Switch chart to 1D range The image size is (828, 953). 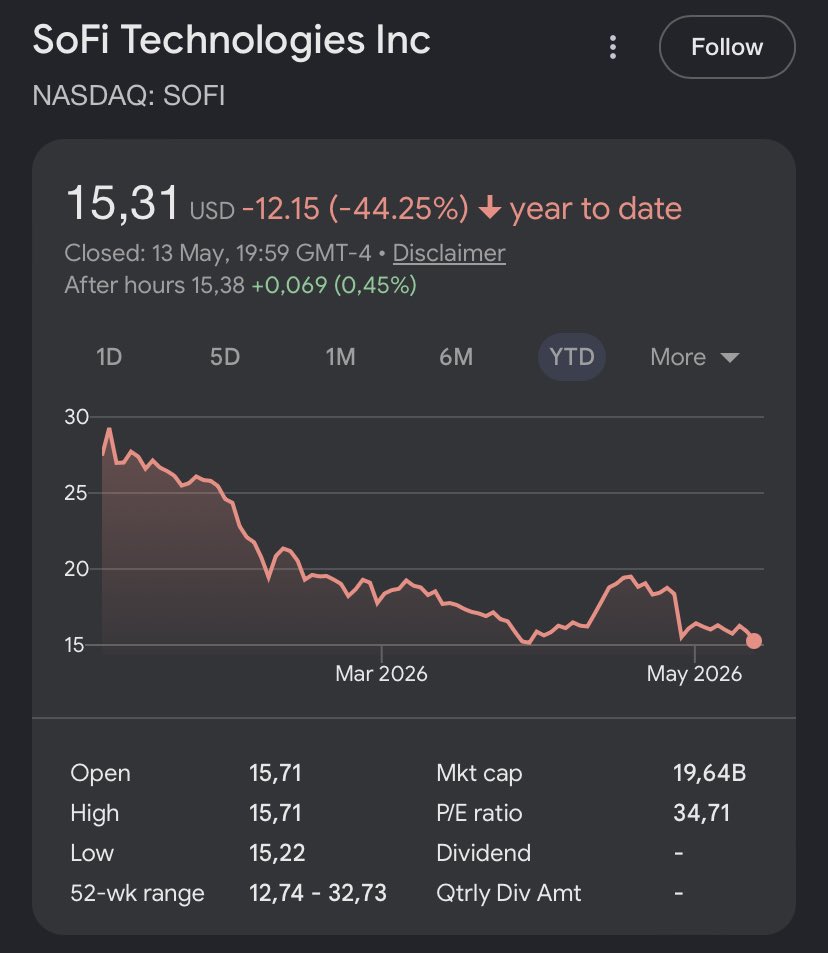pos(109,357)
